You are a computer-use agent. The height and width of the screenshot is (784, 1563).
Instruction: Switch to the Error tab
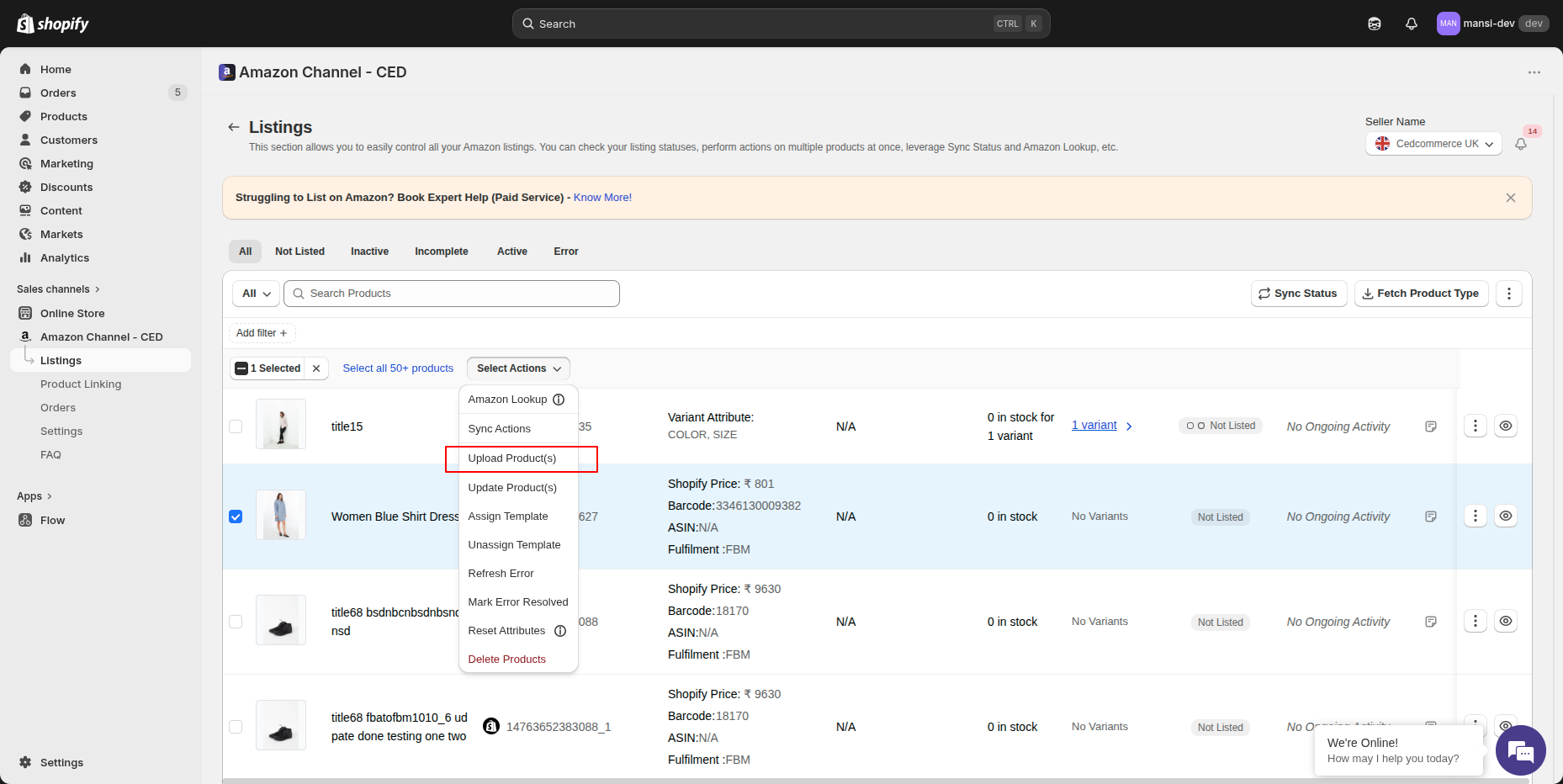pos(566,252)
